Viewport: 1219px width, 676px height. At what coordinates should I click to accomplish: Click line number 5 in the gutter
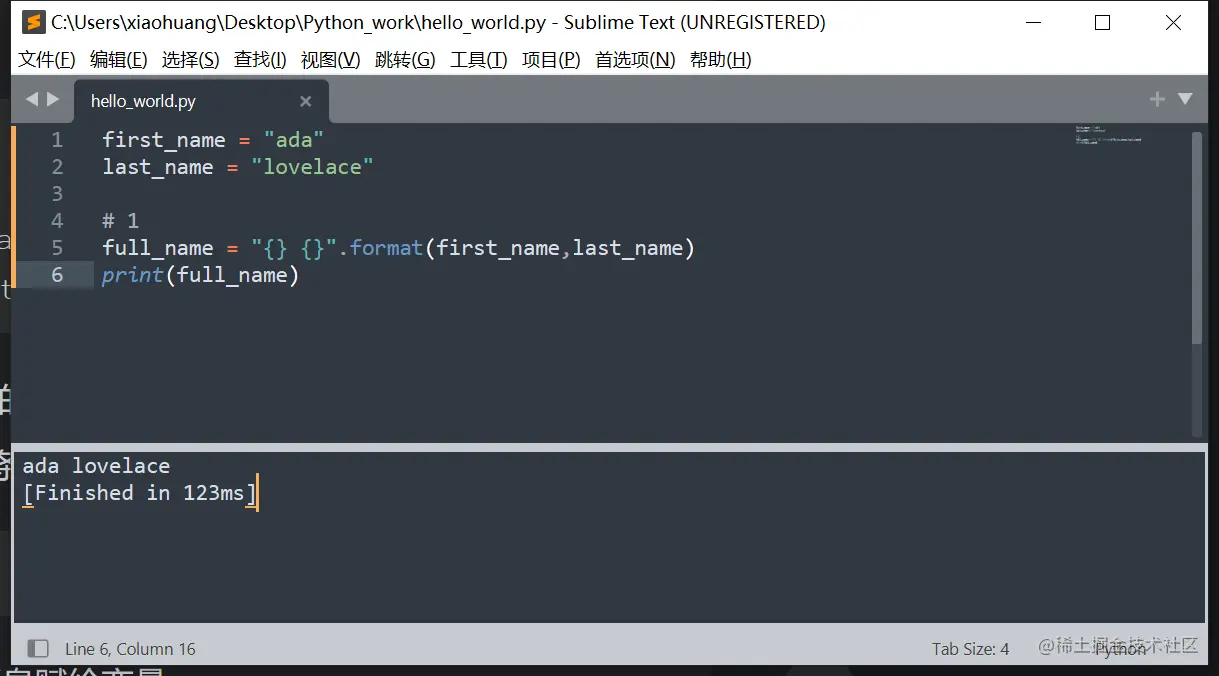(x=57, y=248)
